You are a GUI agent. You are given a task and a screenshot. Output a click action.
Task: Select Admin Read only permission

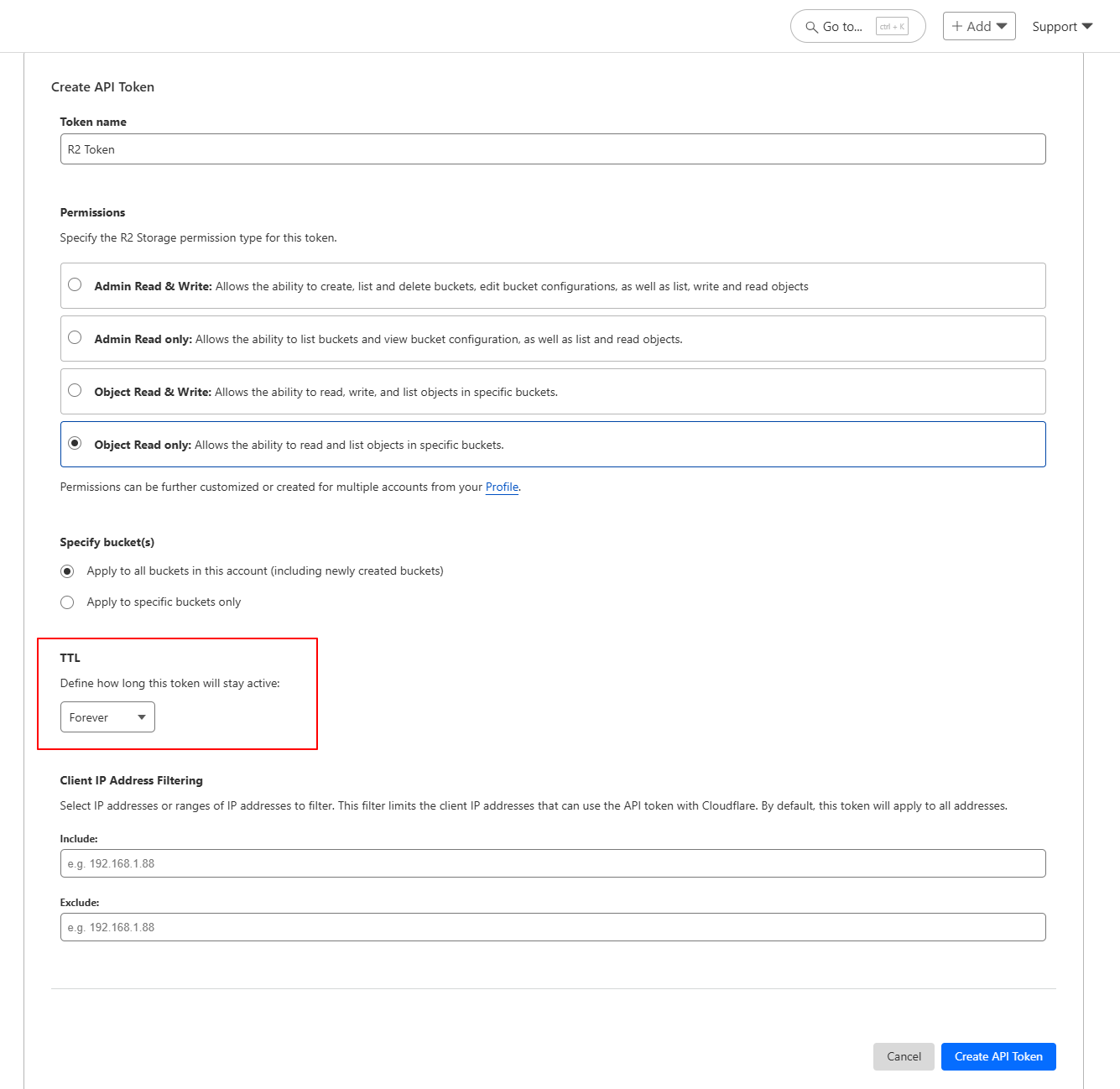click(75, 338)
